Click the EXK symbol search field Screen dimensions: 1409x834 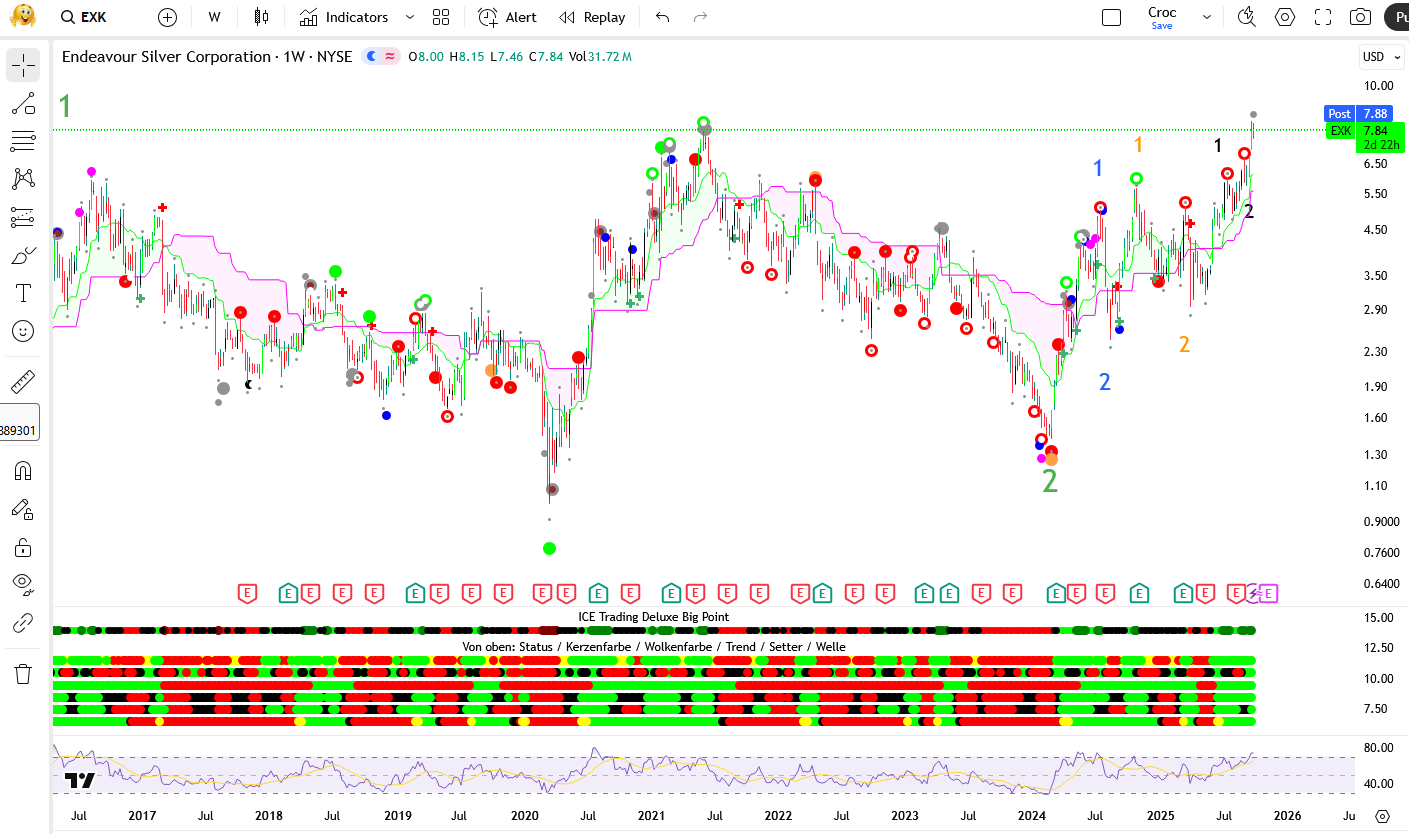pos(94,17)
